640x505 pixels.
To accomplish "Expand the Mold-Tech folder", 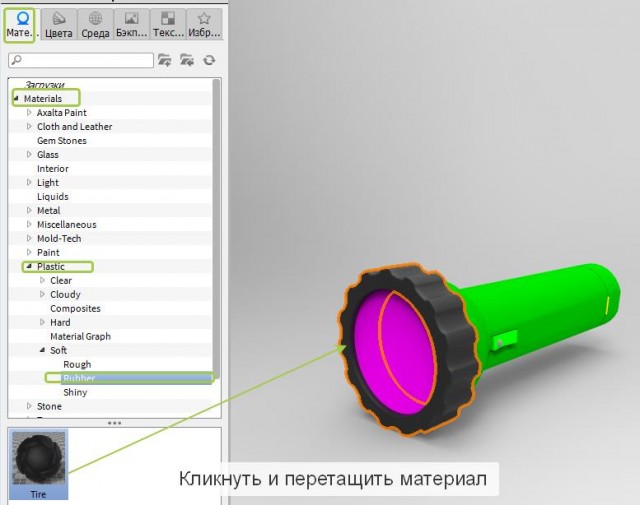I will point(29,238).
